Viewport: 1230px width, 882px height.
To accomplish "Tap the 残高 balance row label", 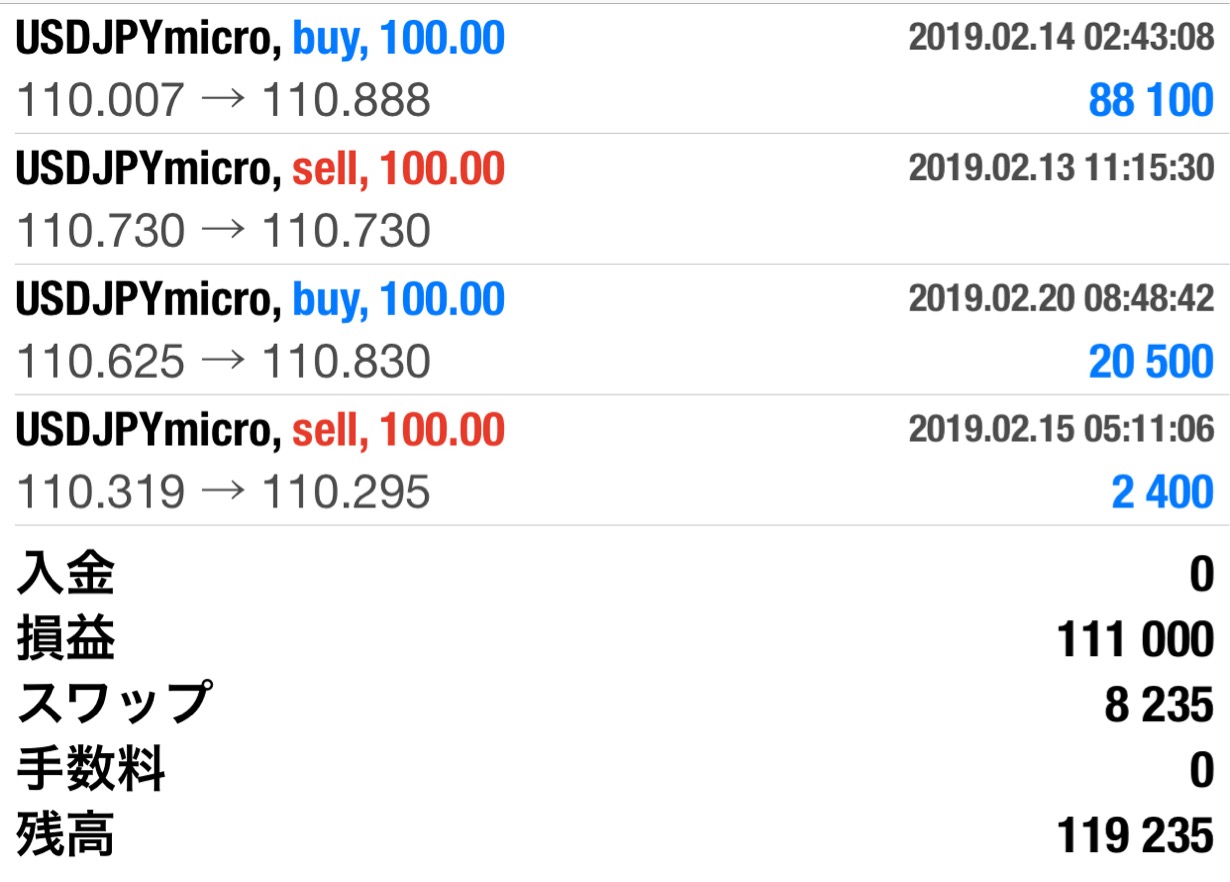I will (x=66, y=835).
